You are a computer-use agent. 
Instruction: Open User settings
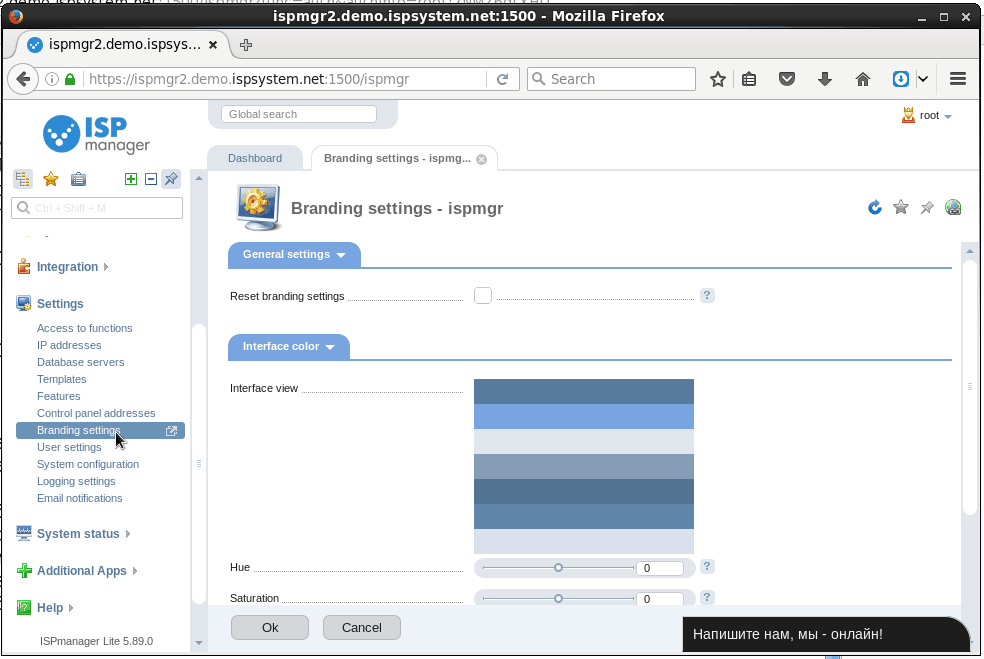pyautogui.click(x=69, y=447)
